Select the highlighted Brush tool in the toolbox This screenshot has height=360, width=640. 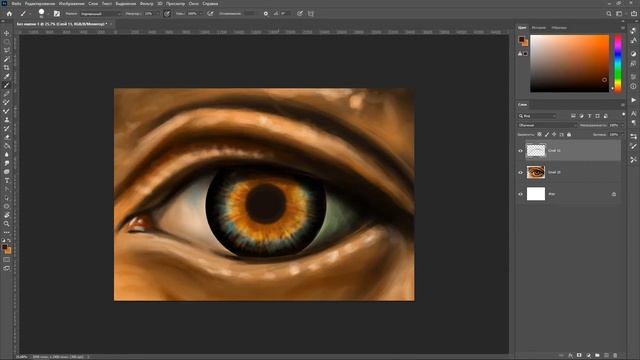(x=7, y=85)
